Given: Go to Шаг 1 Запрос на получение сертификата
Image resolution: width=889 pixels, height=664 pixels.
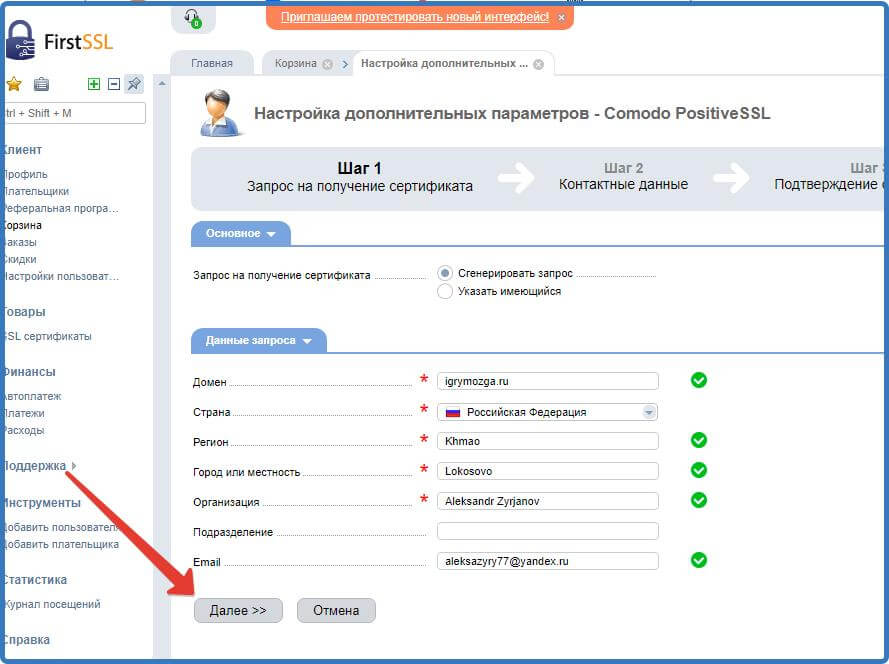Looking at the screenshot, I should pyautogui.click(x=359, y=177).
